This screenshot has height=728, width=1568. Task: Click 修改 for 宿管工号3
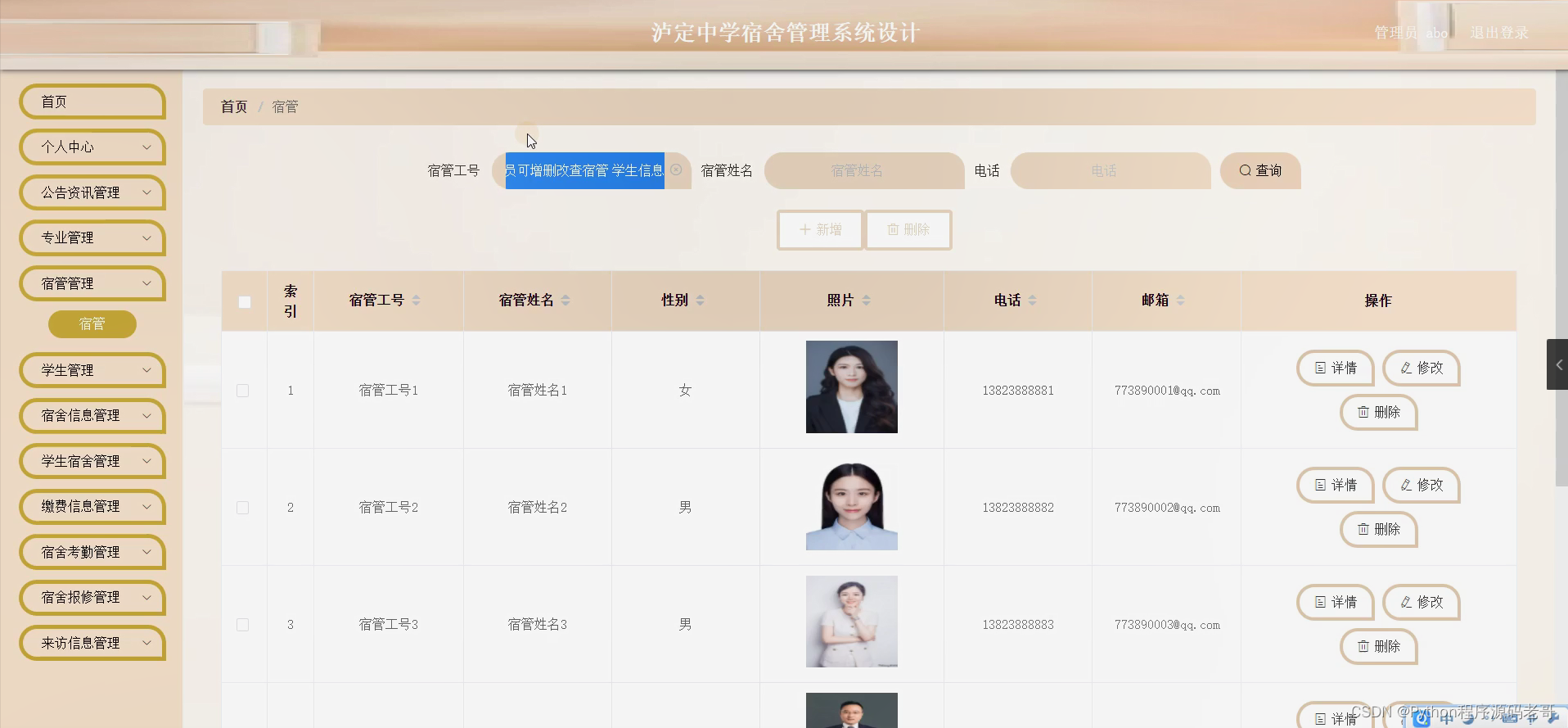[x=1422, y=603]
